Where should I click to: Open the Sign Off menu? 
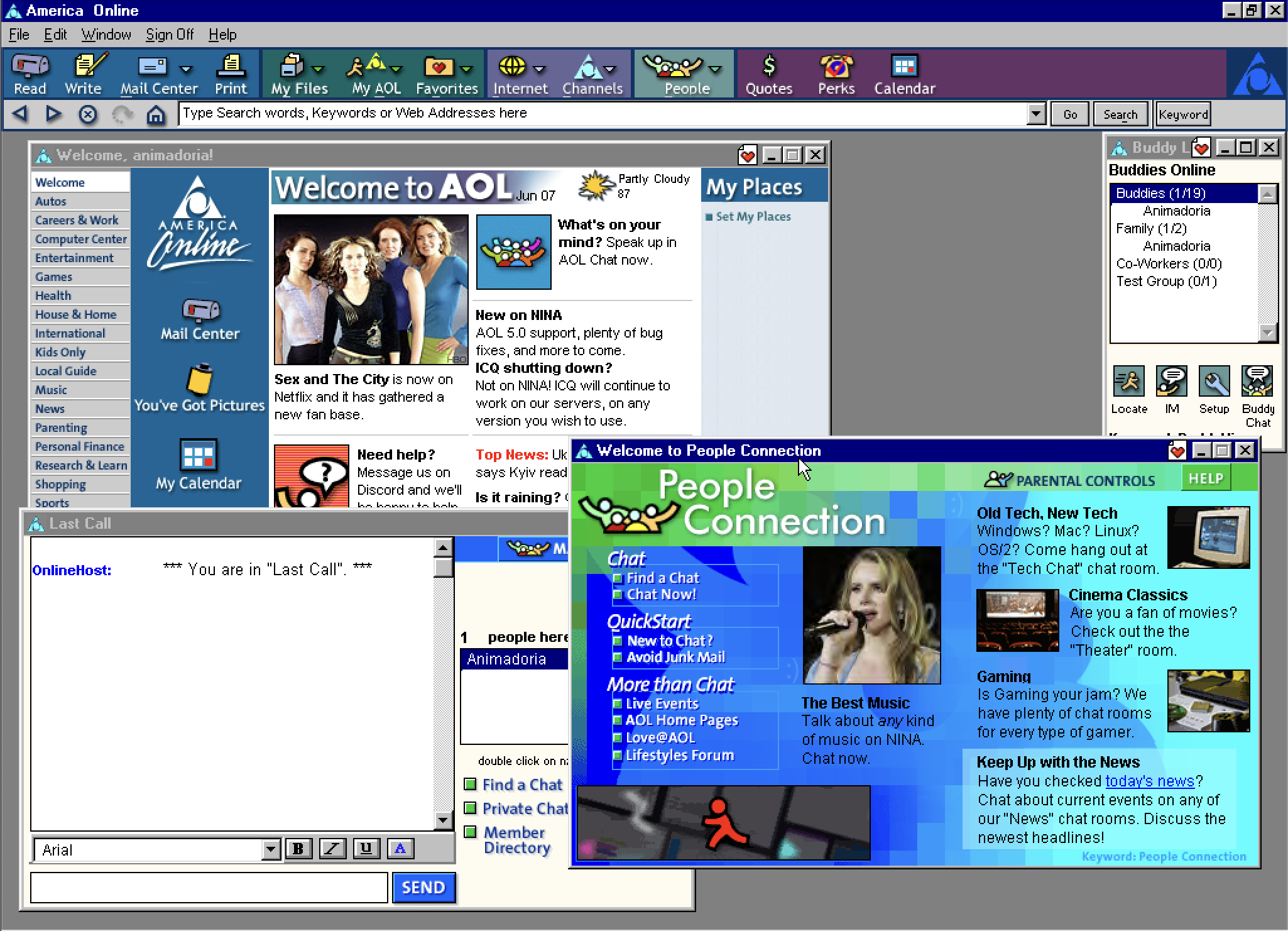tap(170, 35)
